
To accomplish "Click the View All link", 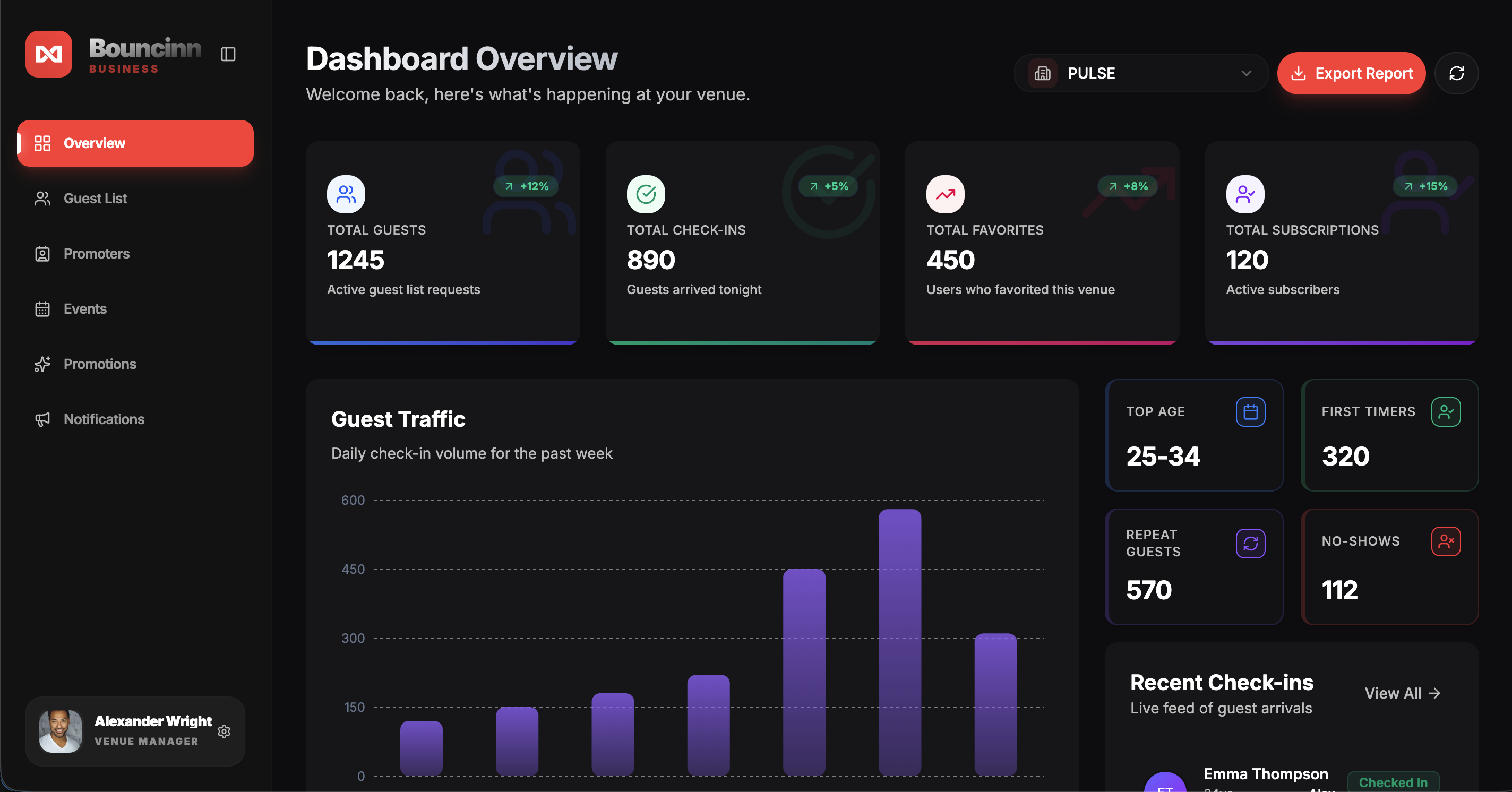I will point(1402,693).
